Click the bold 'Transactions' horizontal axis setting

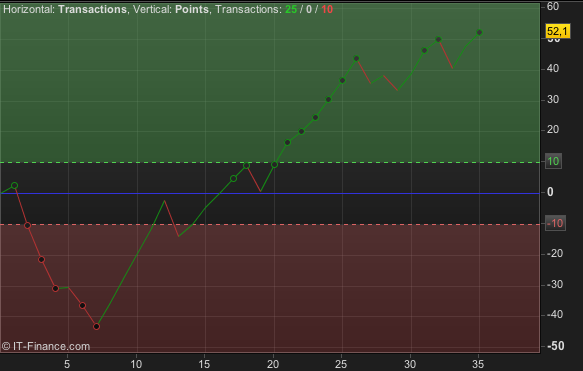[93, 9]
